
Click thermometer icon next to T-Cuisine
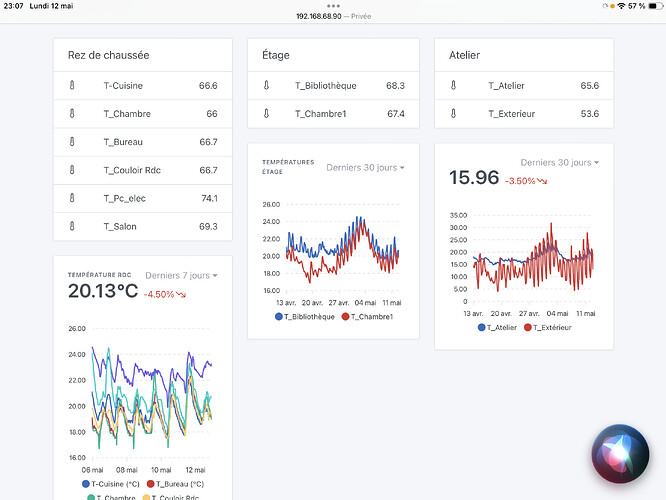pyautogui.click(x=72, y=86)
